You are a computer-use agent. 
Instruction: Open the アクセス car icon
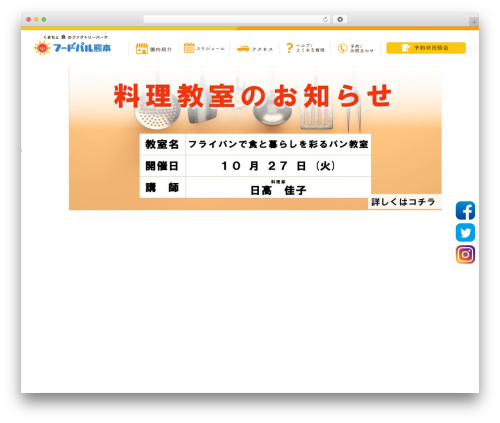click(243, 49)
